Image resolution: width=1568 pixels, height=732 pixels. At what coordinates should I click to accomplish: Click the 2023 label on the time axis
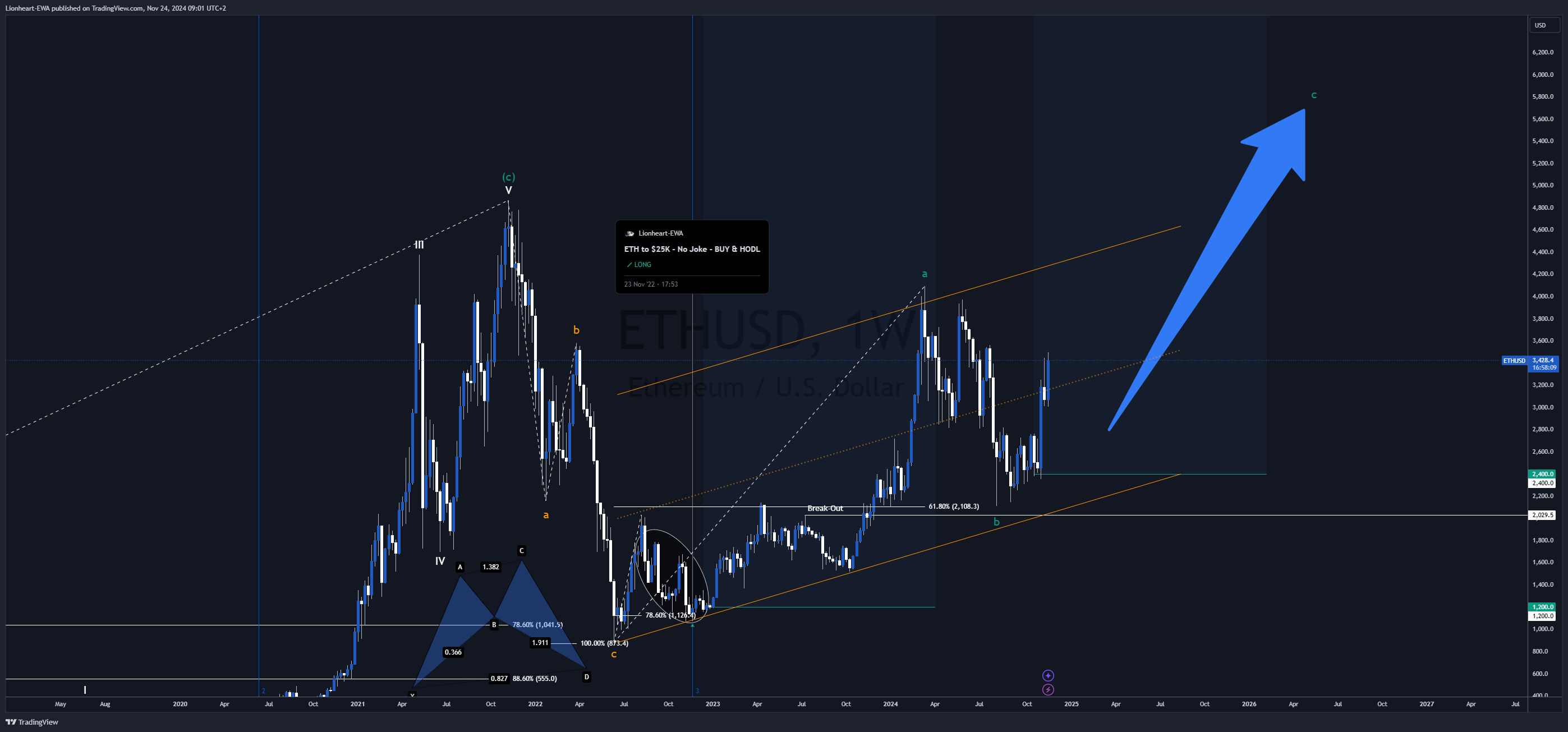tap(712, 704)
